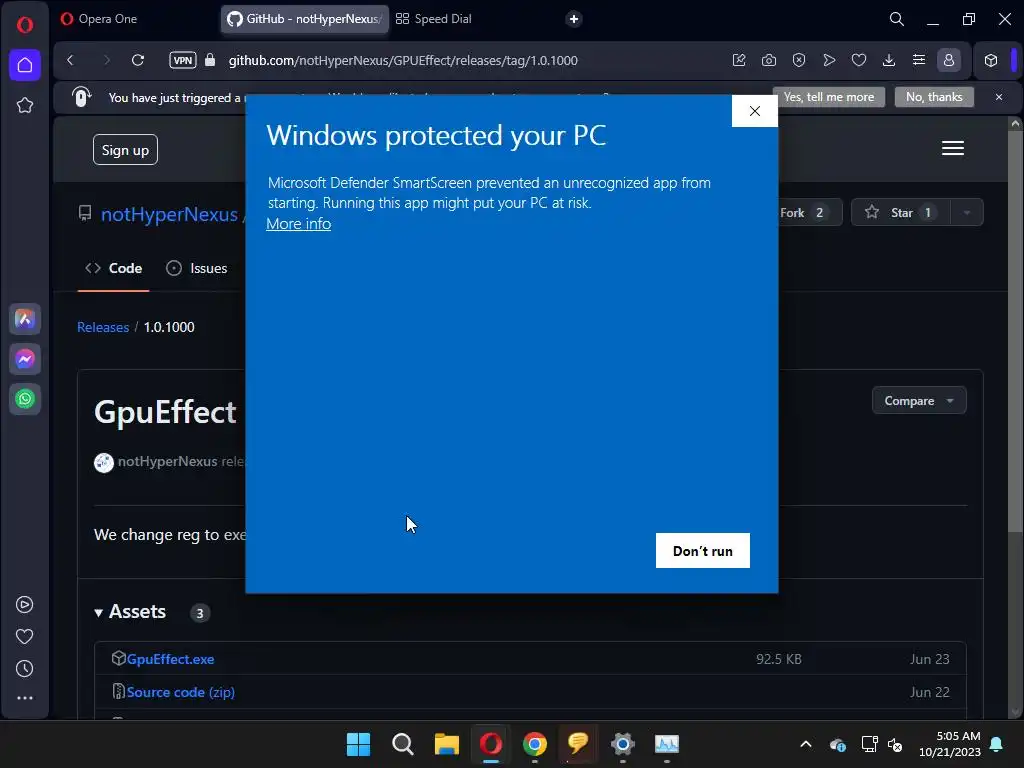The width and height of the screenshot is (1024, 768).
Task: Open the notHyperNexus owner link
Action: [169, 214]
